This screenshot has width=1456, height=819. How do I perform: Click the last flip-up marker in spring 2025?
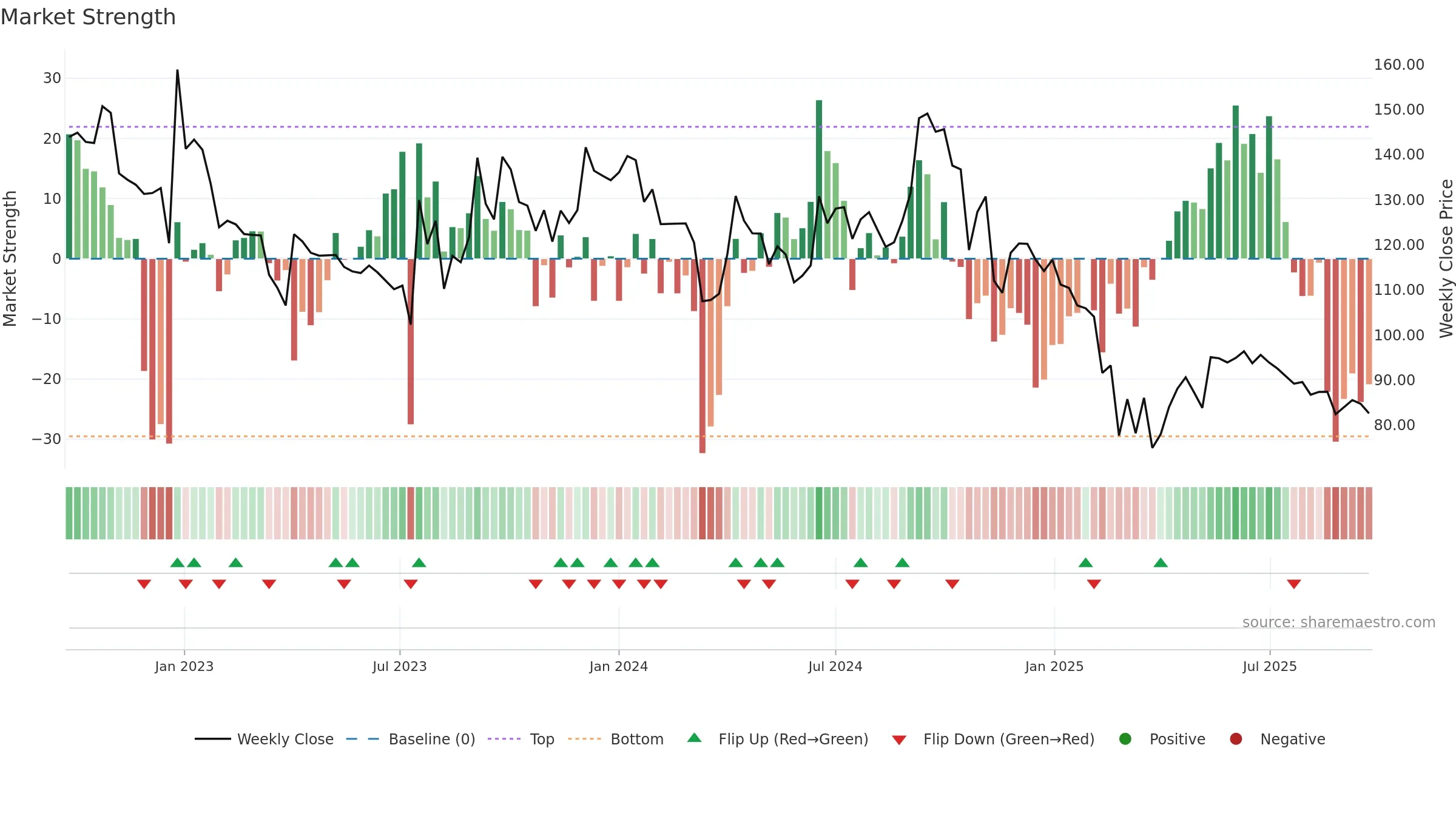(x=1161, y=562)
